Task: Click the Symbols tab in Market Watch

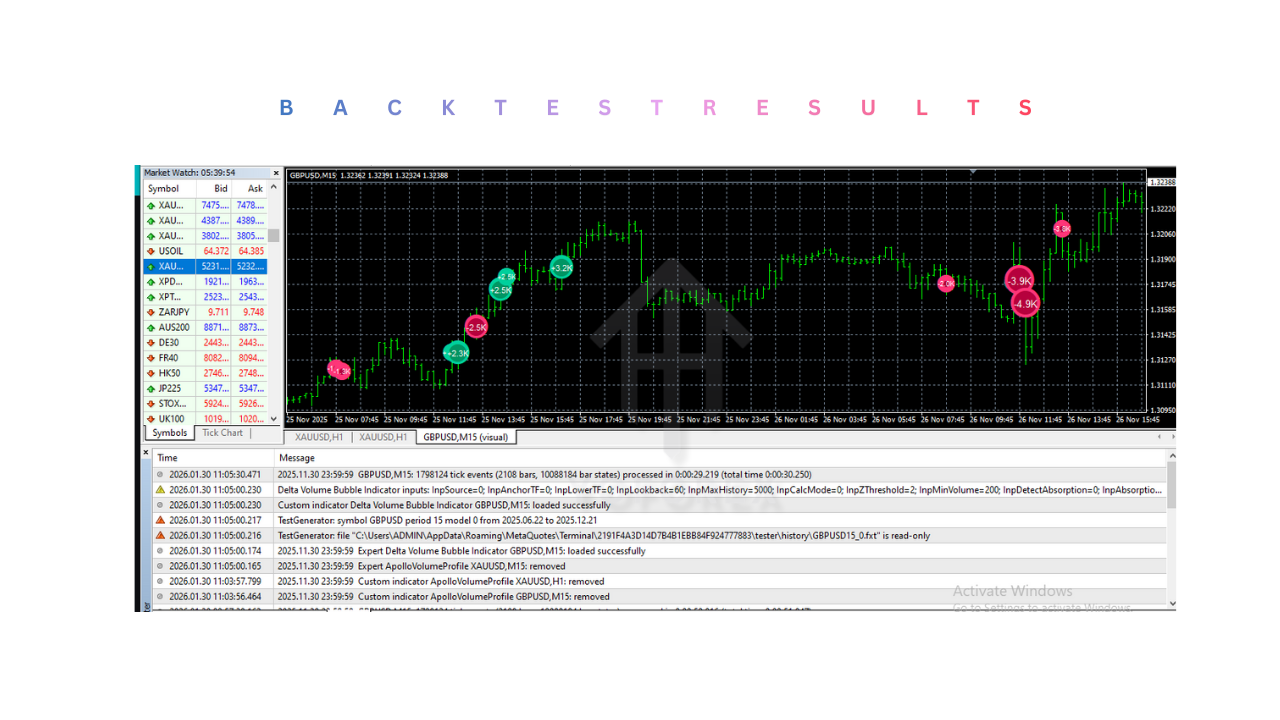Action: tap(169, 432)
